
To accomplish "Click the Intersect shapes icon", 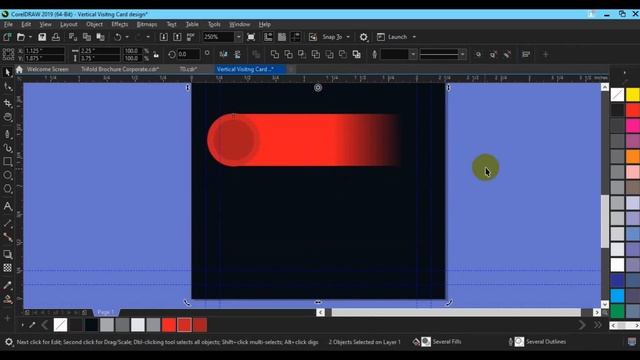I will pos(302,54).
